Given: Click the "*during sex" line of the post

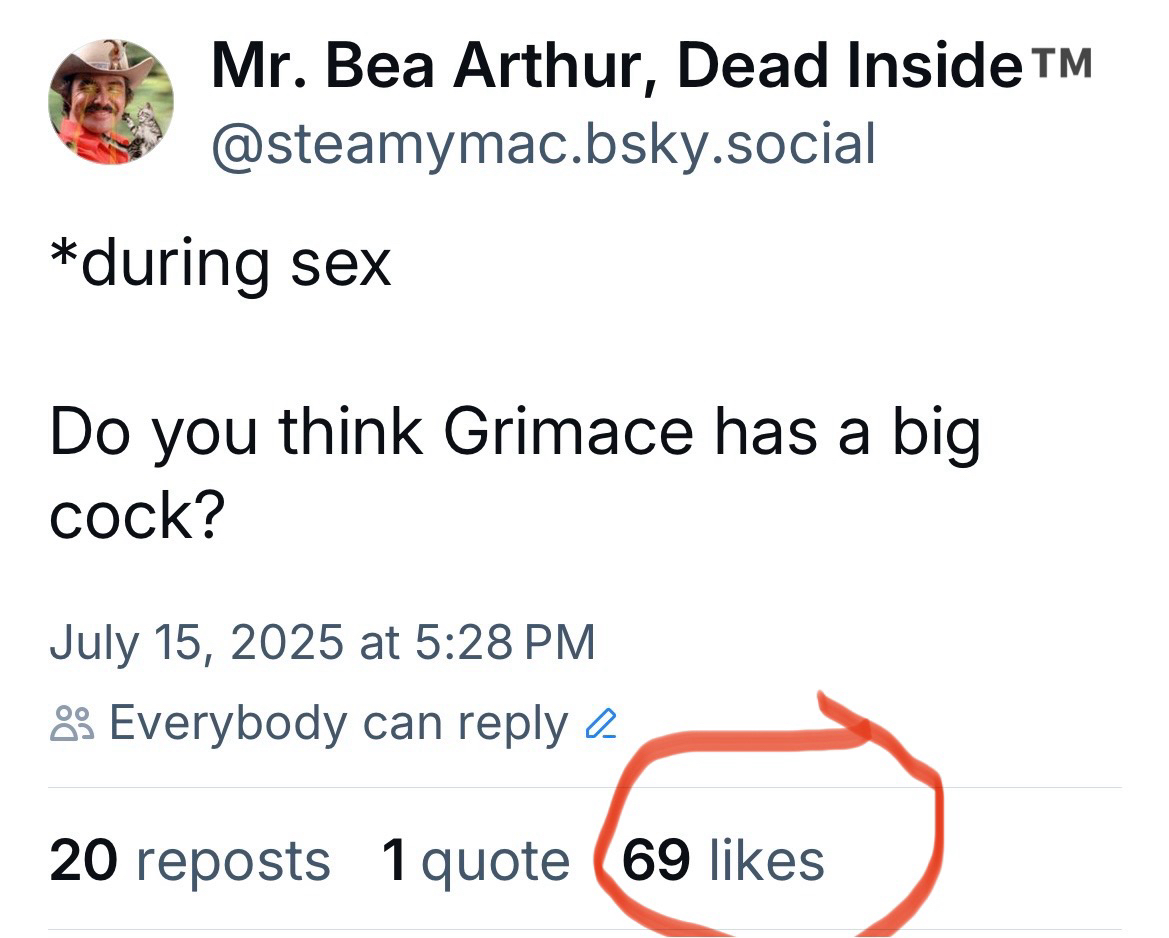Looking at the screenshot, I should pyautogui.click(x=220, y=263).
